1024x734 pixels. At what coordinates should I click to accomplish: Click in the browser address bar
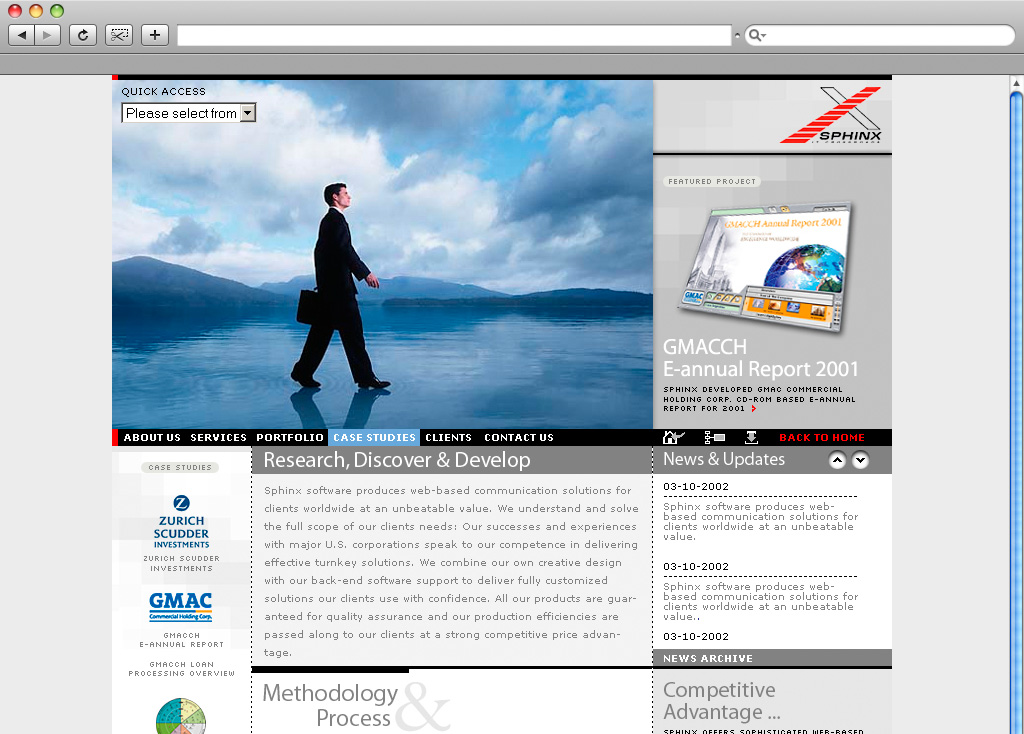454,36
